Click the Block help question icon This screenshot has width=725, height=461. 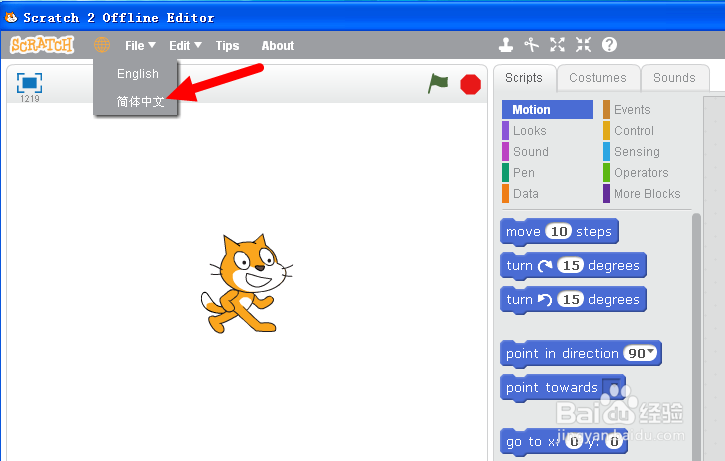(609, 45)
